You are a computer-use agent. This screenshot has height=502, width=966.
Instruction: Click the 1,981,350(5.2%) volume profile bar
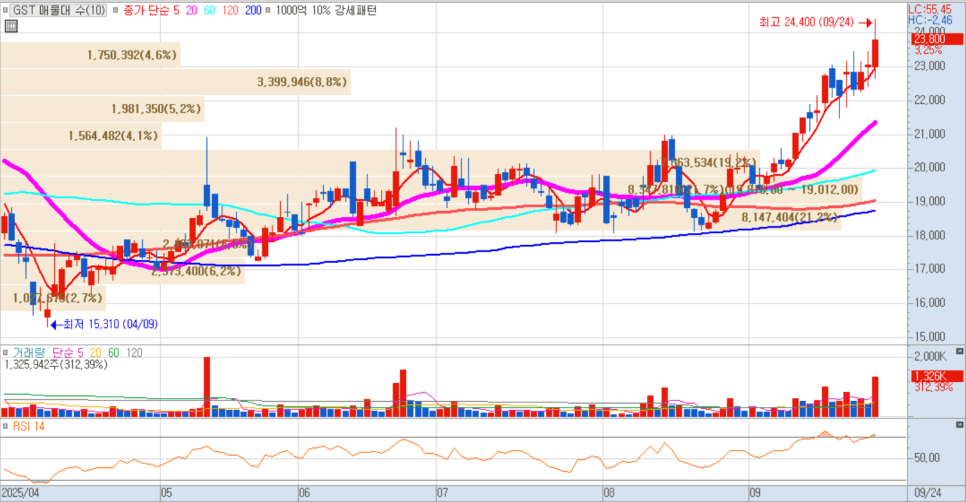102,109
